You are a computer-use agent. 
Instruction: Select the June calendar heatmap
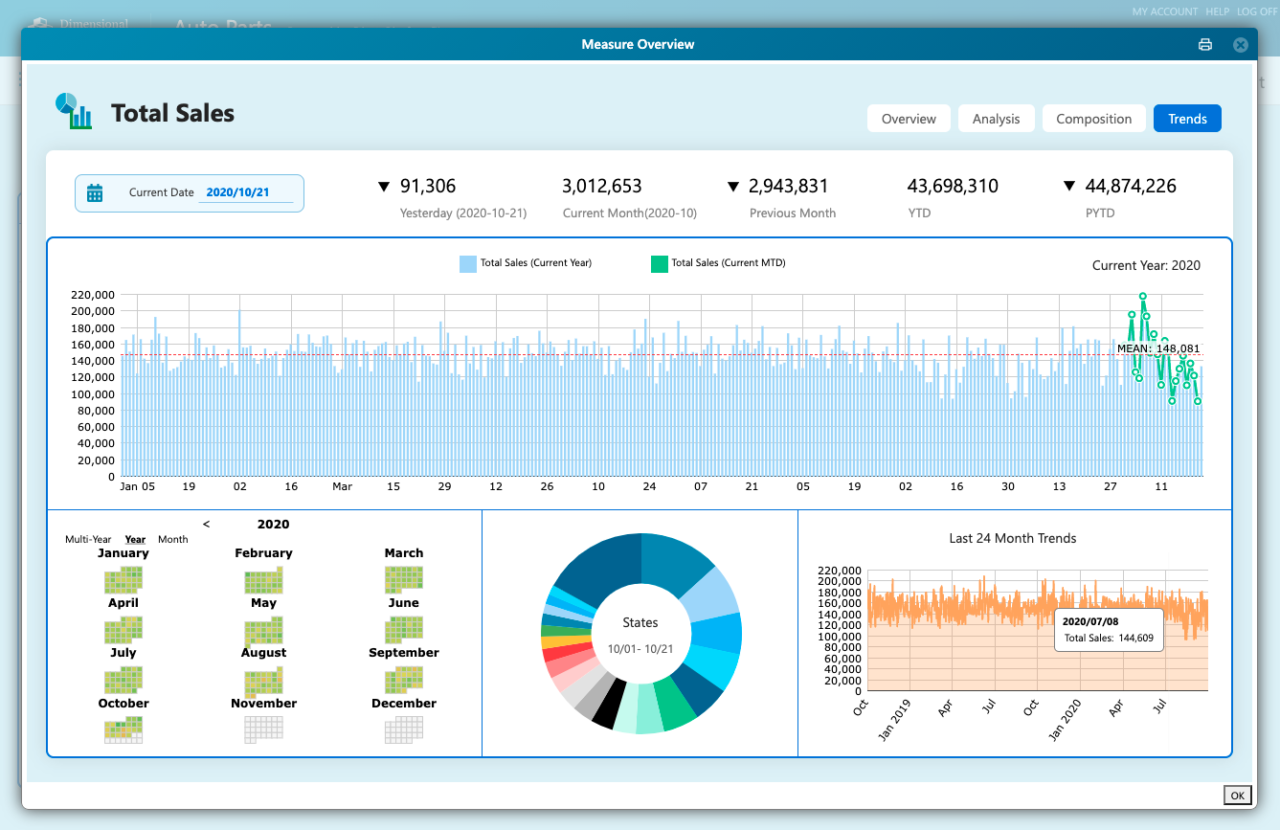tap(403, 628)
